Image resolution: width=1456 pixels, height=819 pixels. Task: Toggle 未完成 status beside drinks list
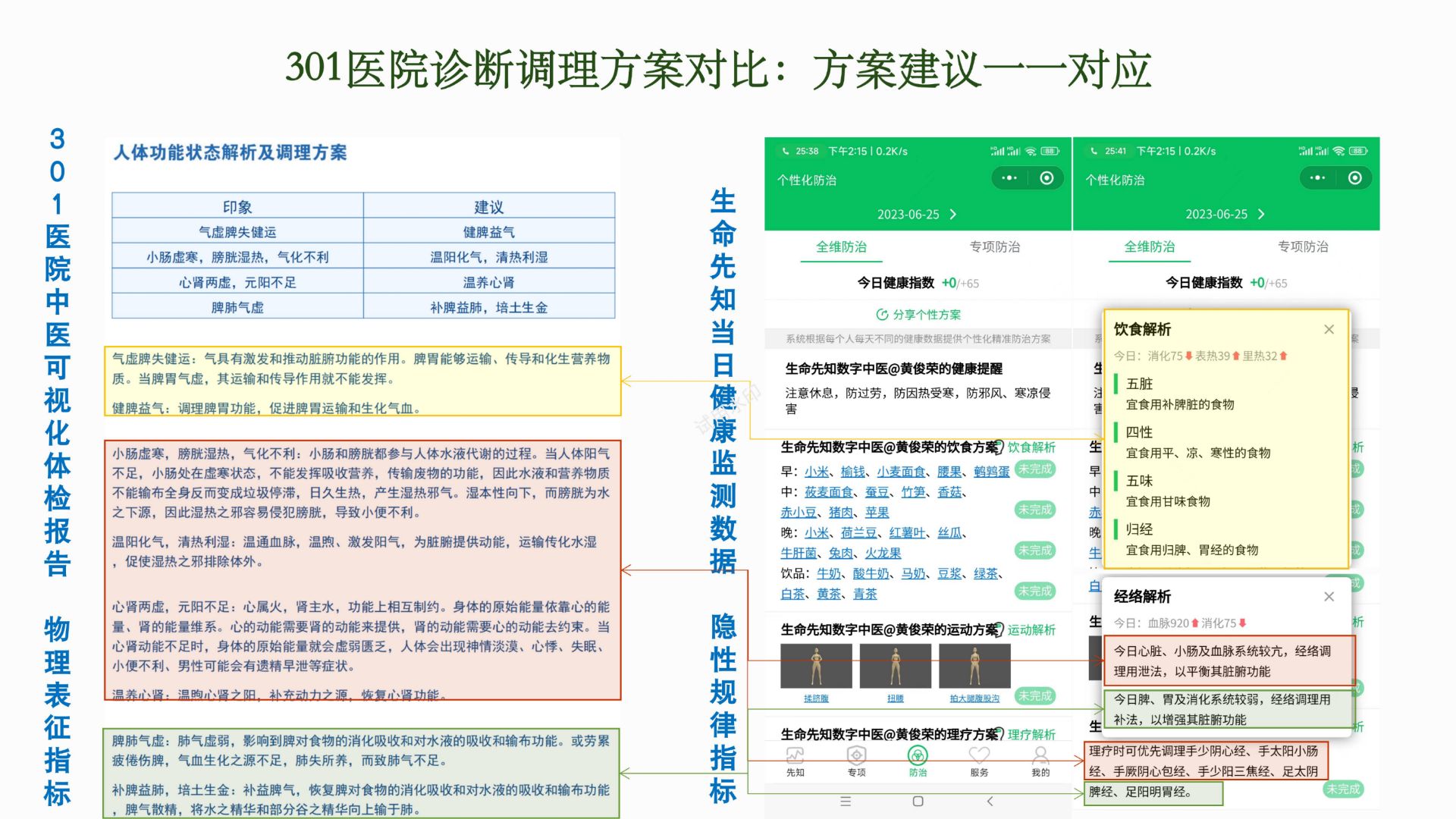point(1035,591)
